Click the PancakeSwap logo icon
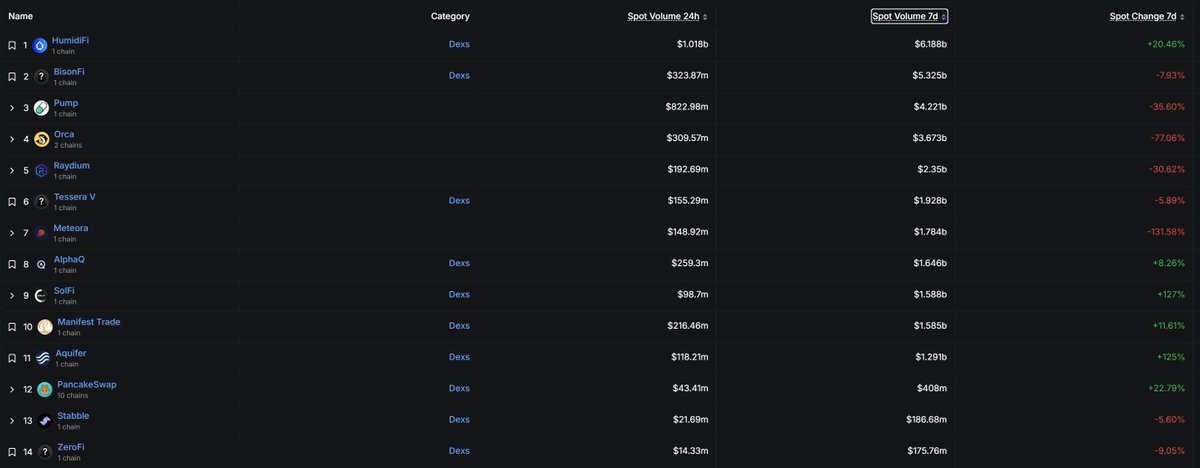 [44, 389]
